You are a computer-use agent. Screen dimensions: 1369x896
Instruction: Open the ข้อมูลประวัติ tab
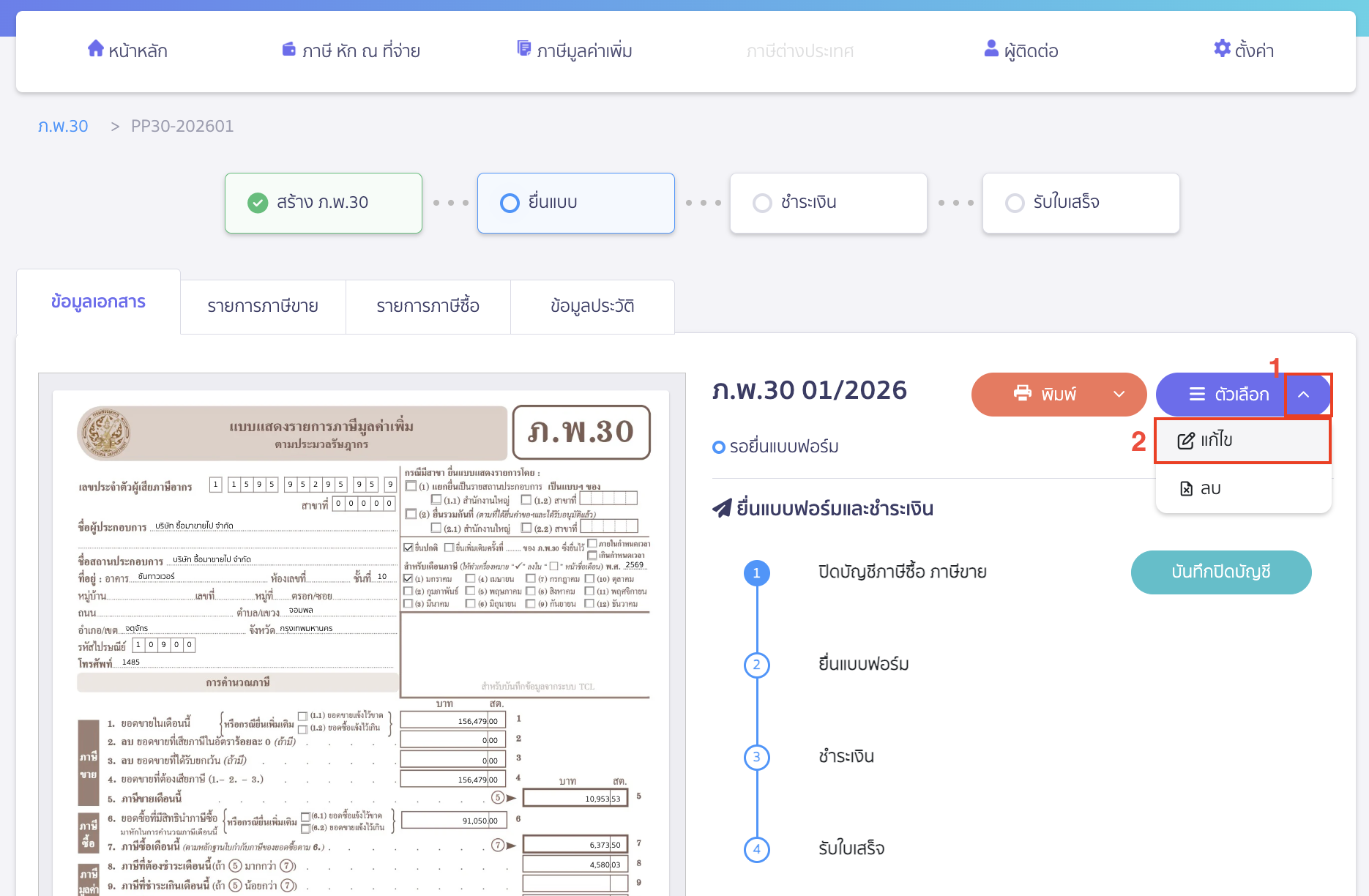coord(592,306)
